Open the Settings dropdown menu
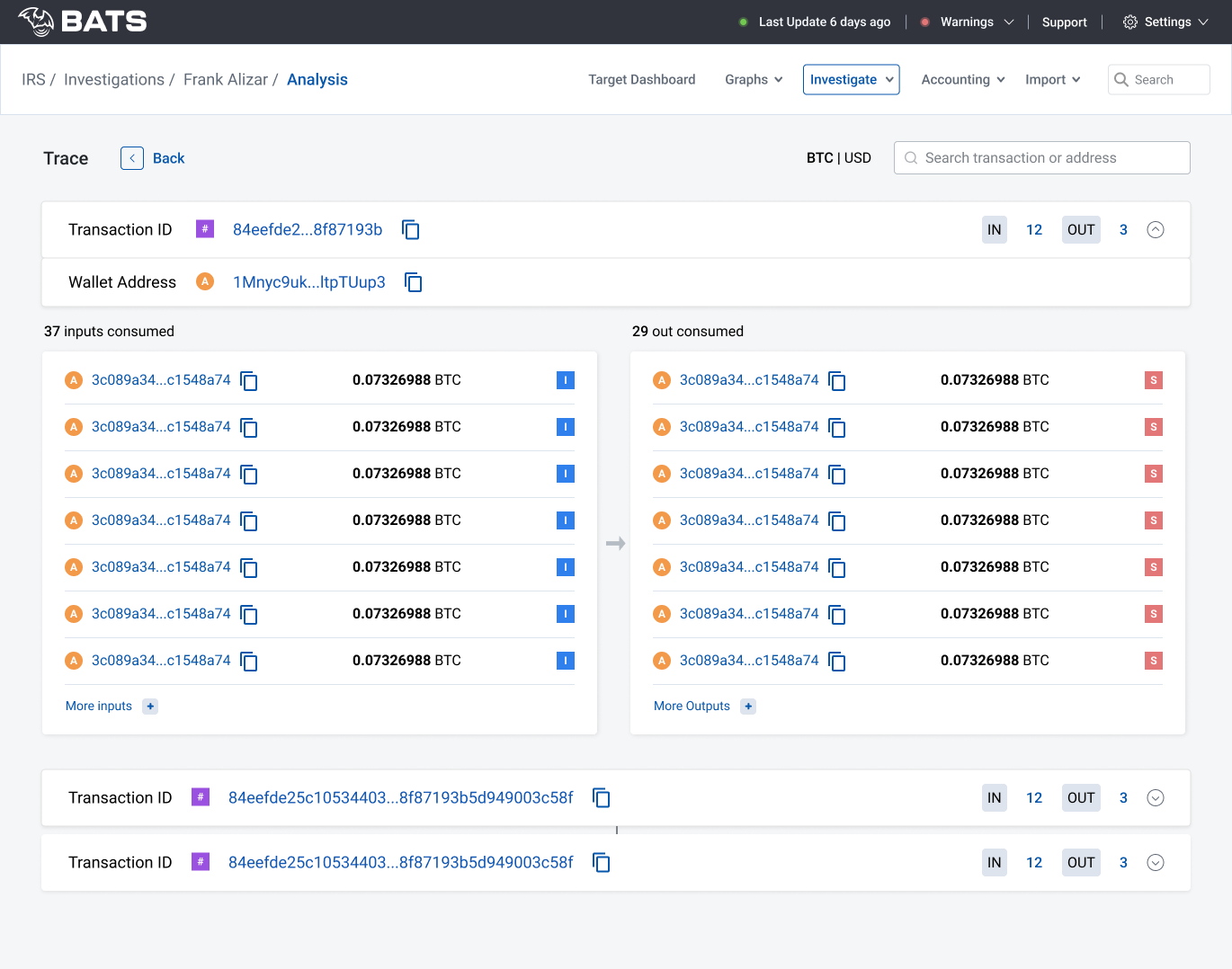 [x=1166, y=22]
